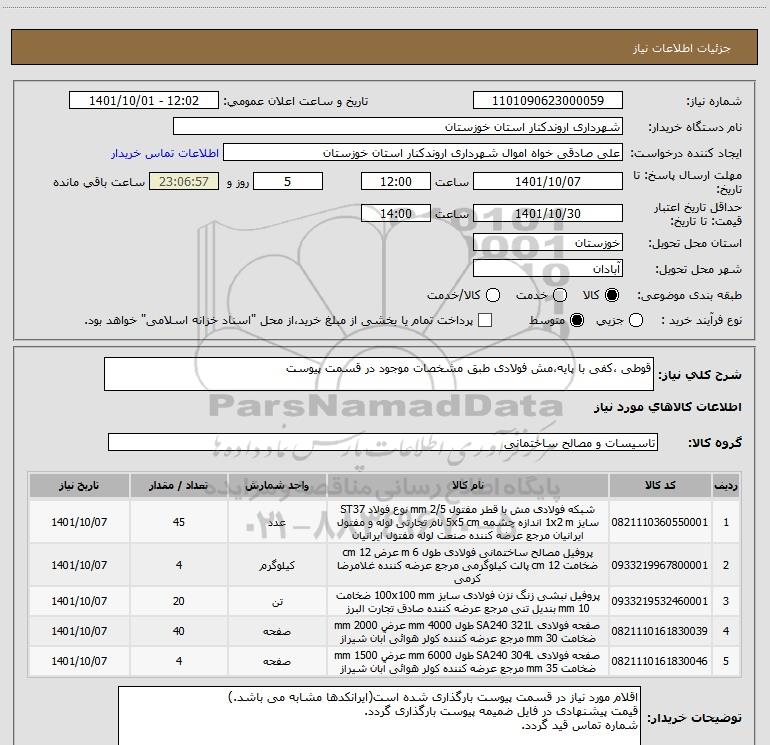Click the goods group field تاسیسات و مصالح ساختمانی

point(383,442)
